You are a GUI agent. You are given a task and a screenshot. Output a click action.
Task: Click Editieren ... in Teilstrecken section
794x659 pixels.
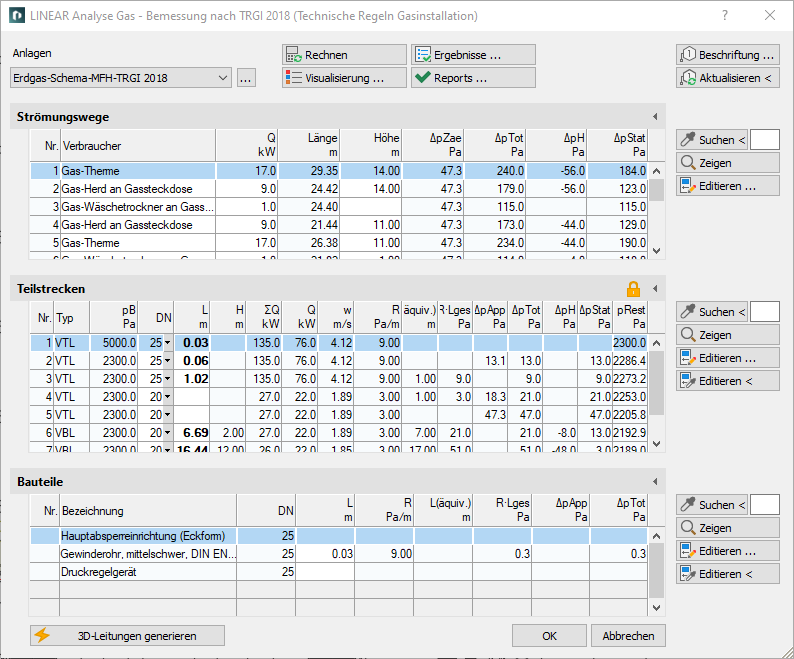click(728, 358)
